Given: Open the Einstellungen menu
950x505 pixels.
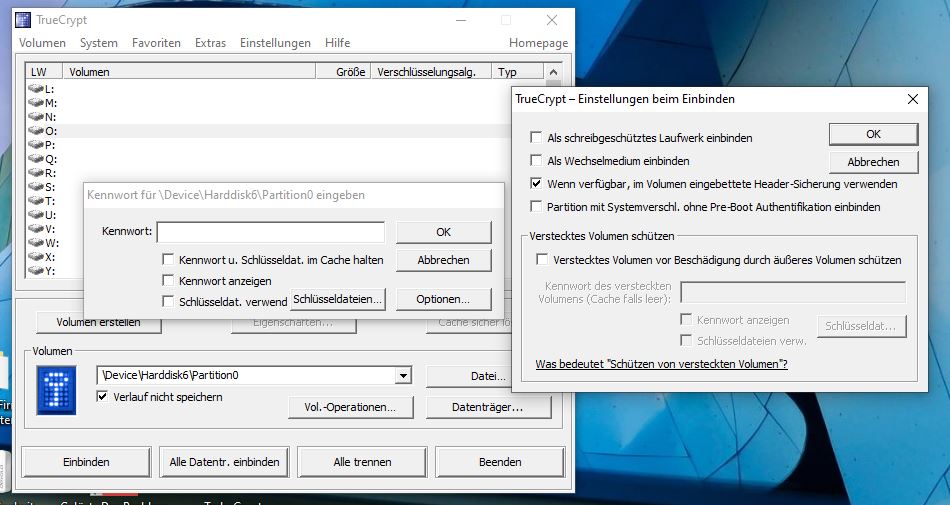Looking at the screenshot, I should pos(275,43).
